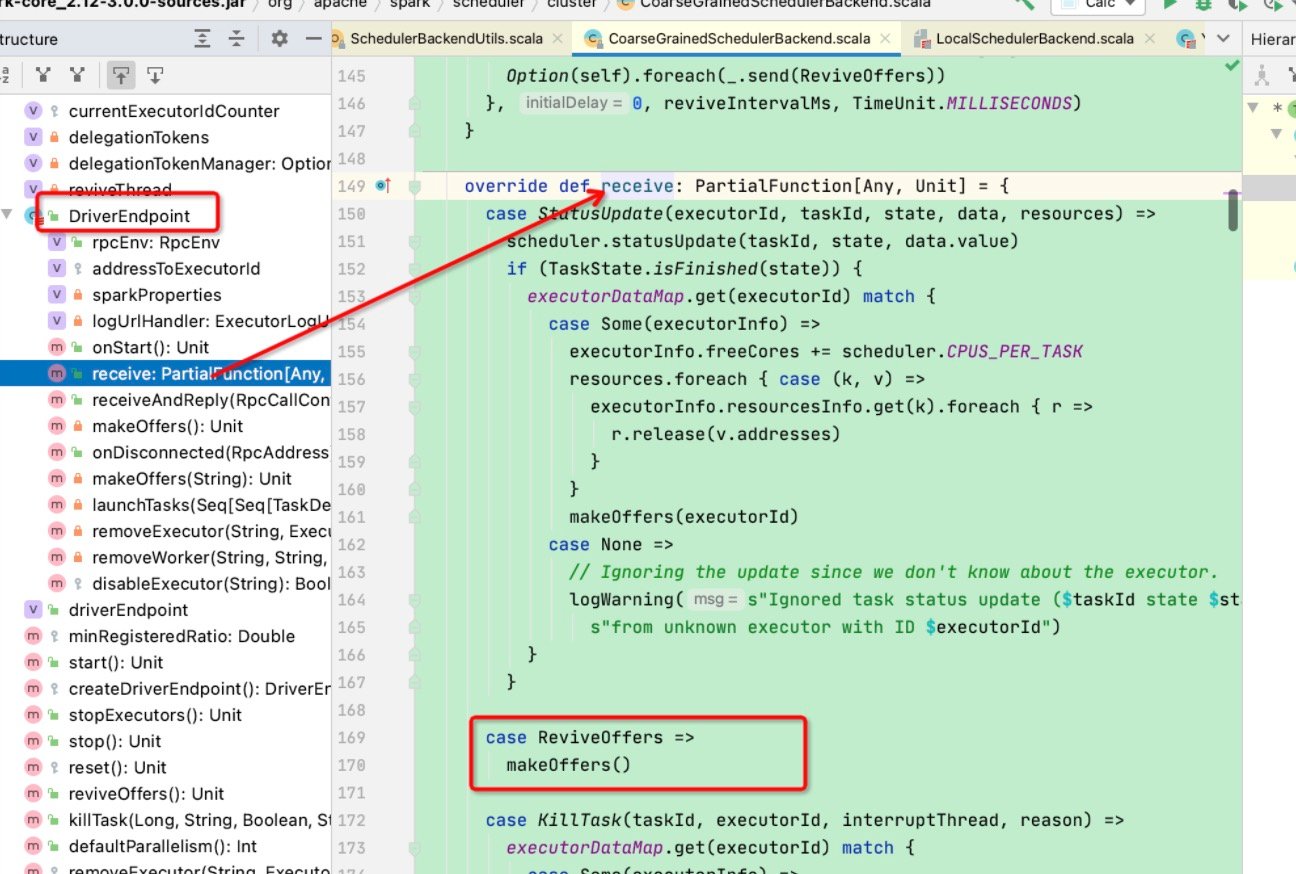Screen dimensions: 1296x874
Task: Select sparkProperties field in Structure
Action: tap(157, 295)
